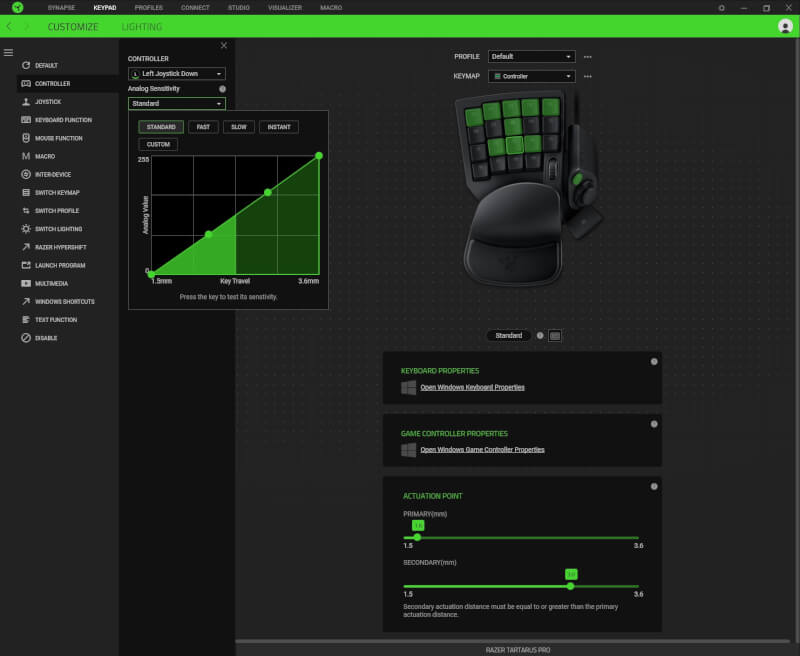Open the user account avatar
This screenshot has height=656, width=800.
[x=785, y=26]
